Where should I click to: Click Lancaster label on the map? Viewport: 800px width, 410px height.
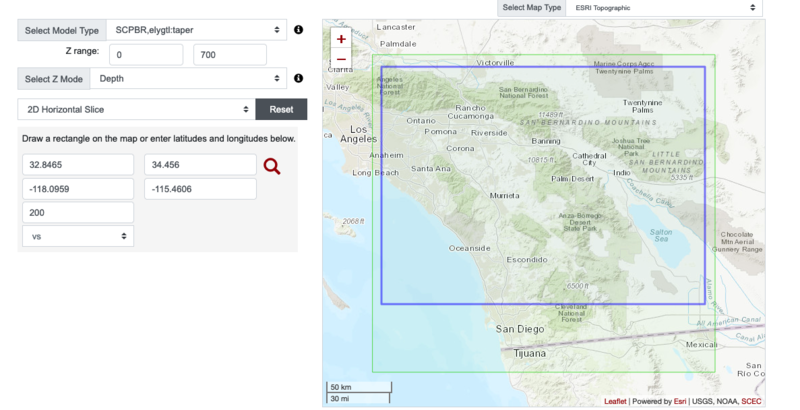tap(396, 27)
